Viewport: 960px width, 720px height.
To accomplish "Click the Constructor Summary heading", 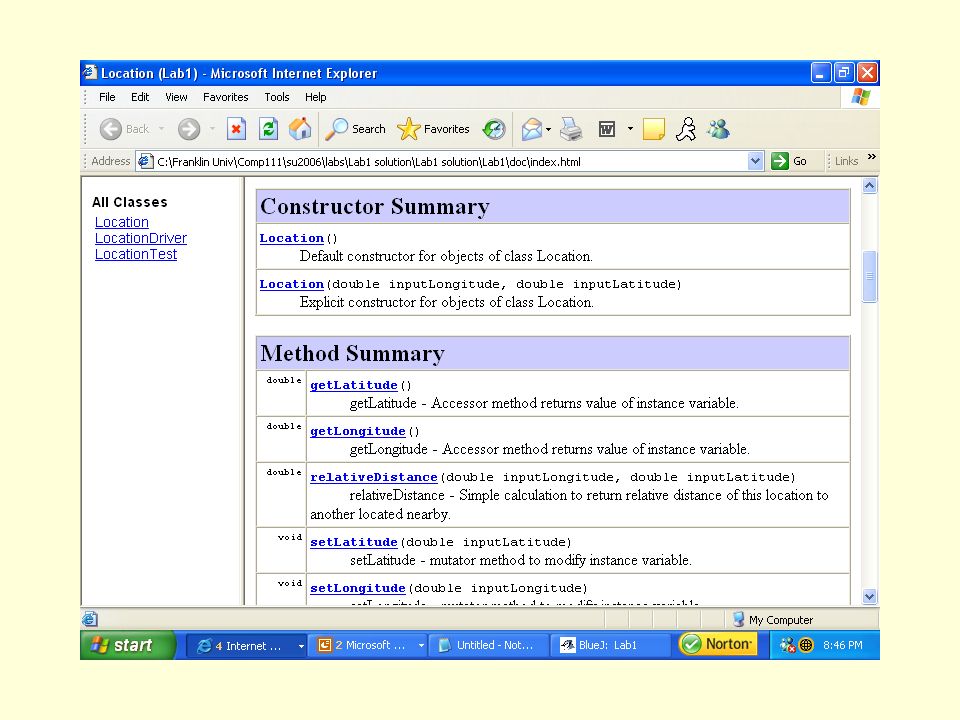I will [x=375, y=206].
